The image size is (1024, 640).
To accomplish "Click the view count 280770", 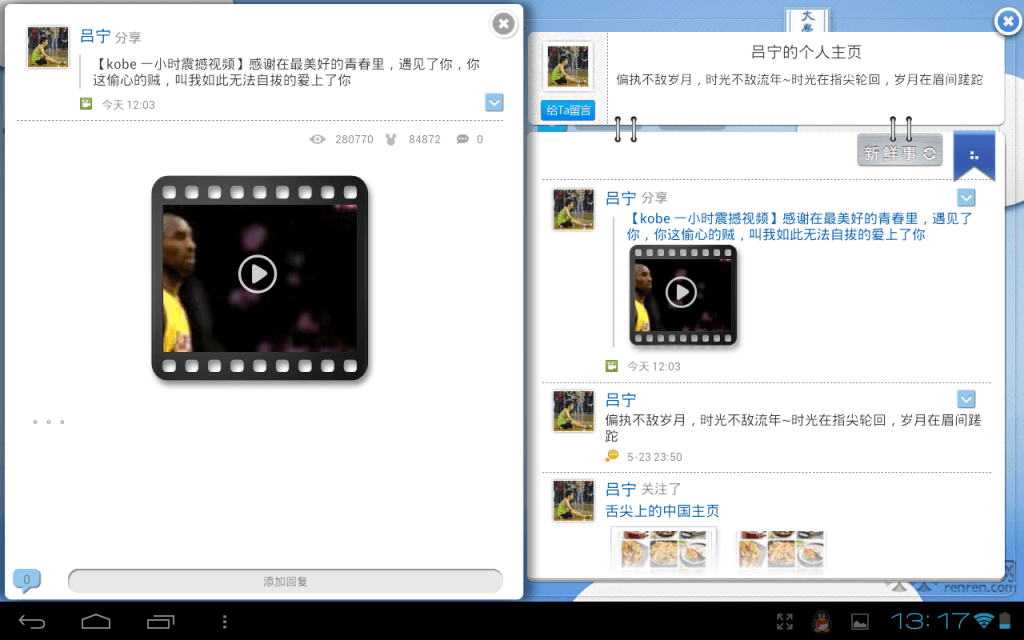I will tap(355, 139).
